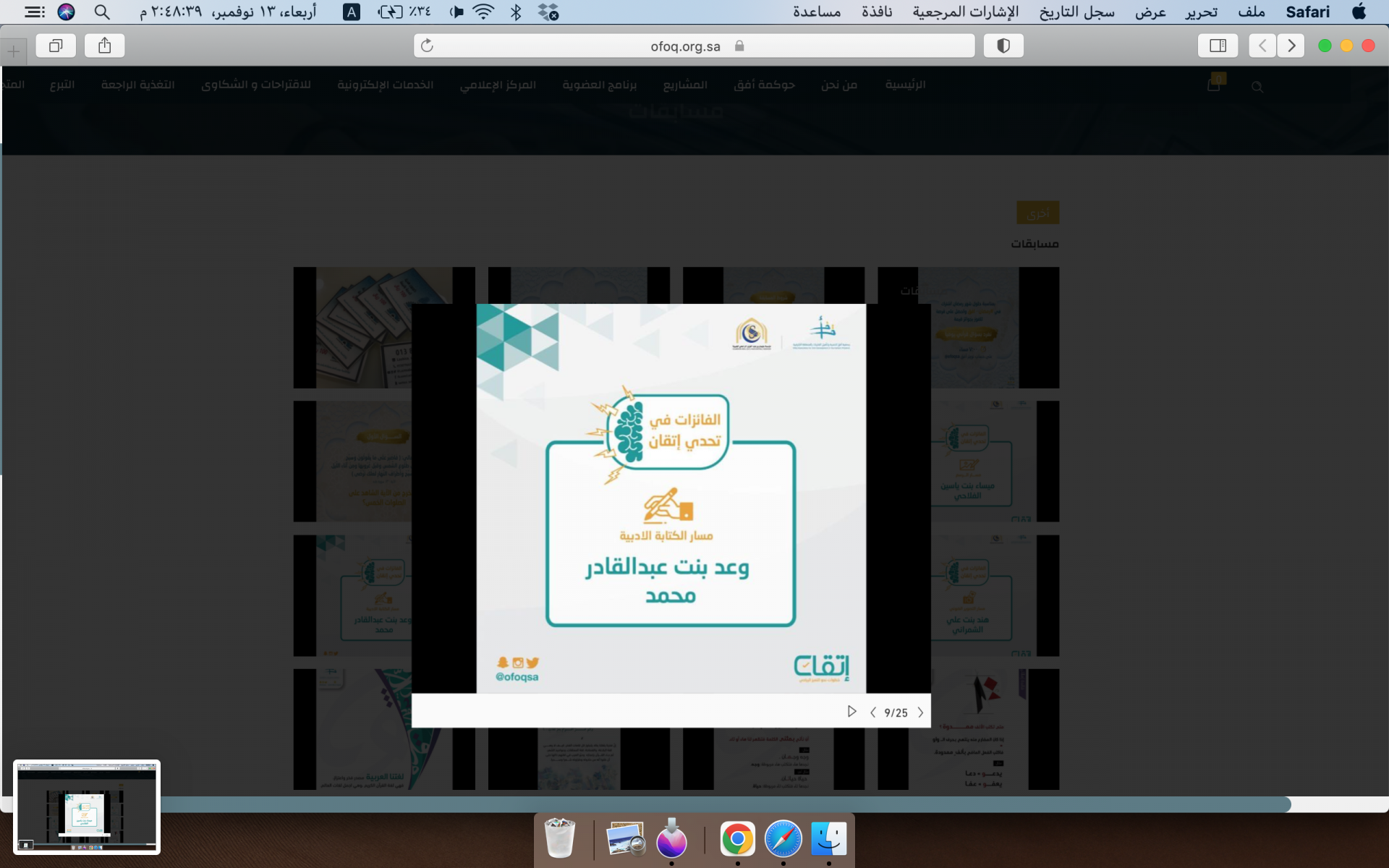Open المركز الإعلامي navigation item
This screenshot has height=868, width=1389.
(498, 85)
